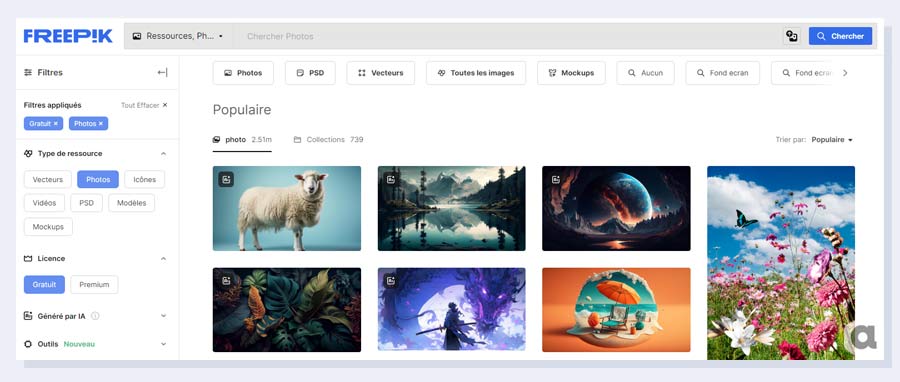Select the Modèles resource type

pyautogui.click(x=131, y=203)
